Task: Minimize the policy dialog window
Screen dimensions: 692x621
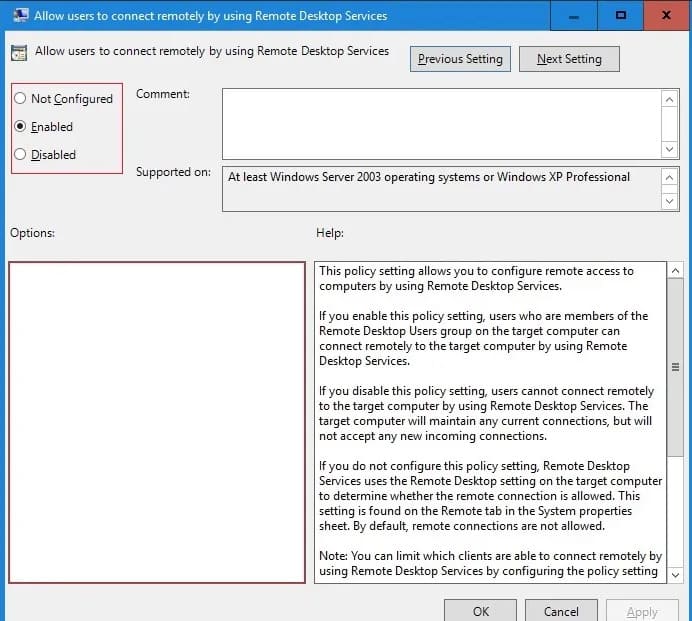Action: click(x=574, y=16)
